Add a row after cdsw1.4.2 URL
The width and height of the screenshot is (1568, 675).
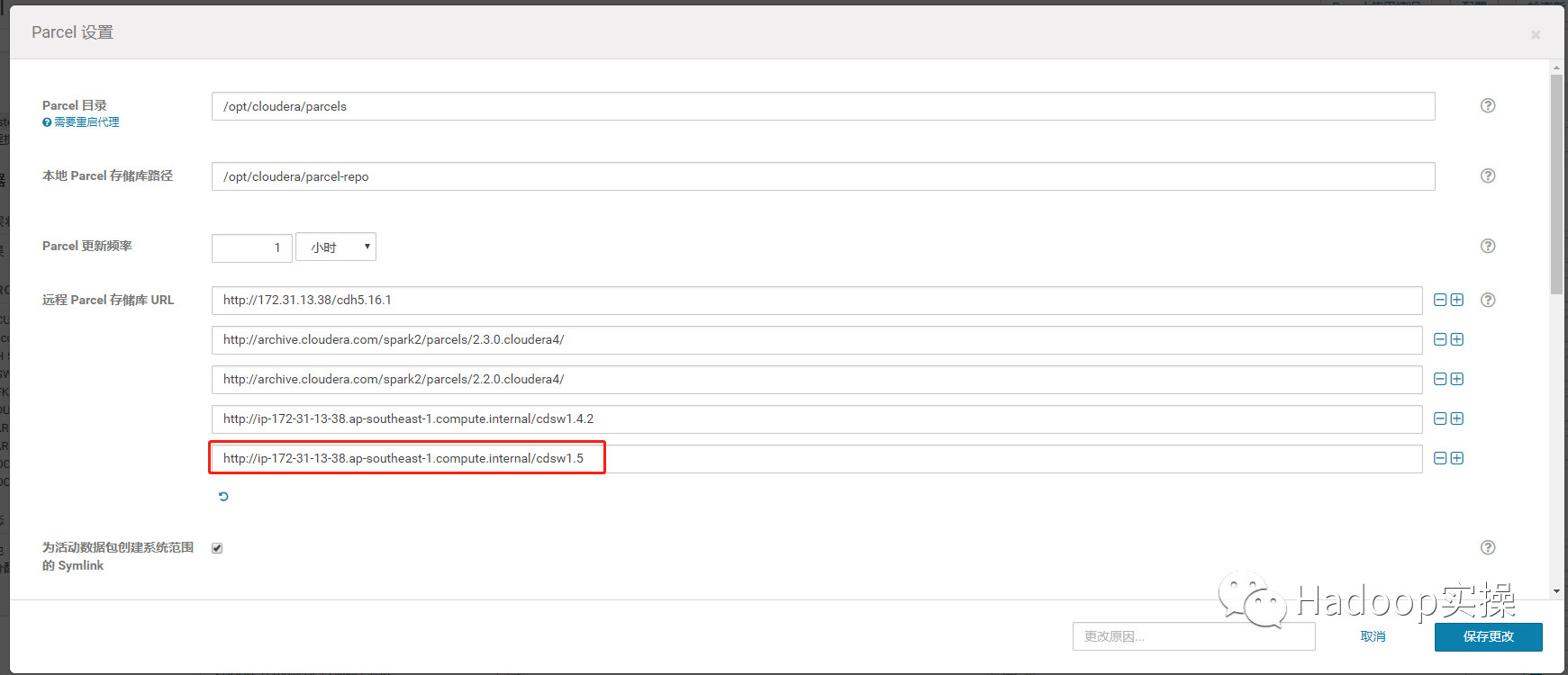click(x=1457, y=418)
